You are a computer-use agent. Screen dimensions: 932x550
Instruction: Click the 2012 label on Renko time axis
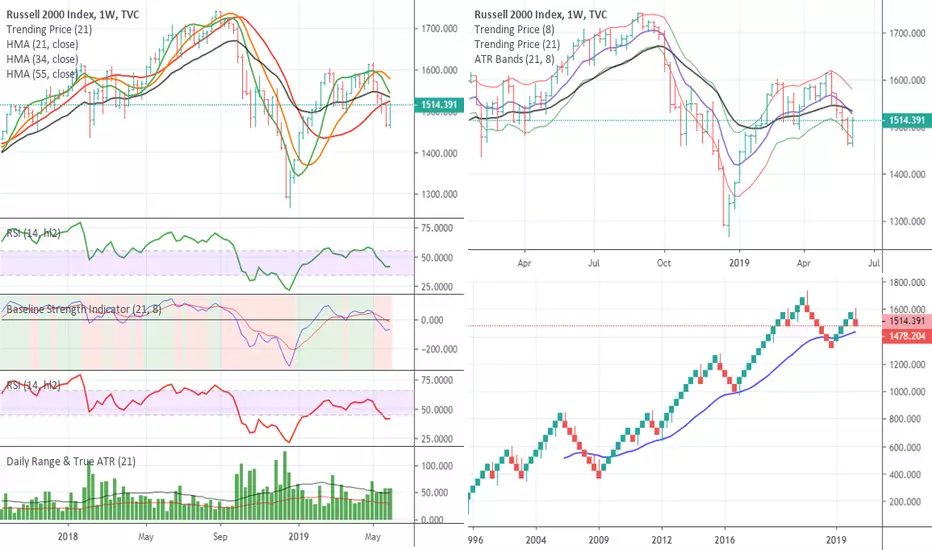point(662,540)
